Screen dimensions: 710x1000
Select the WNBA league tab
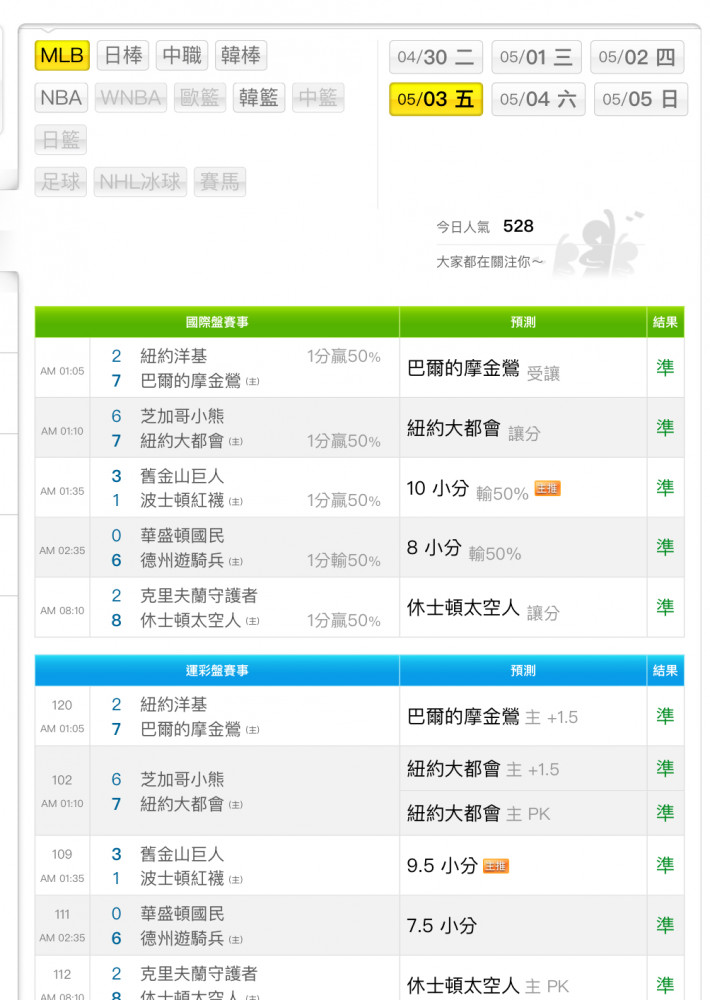[131, 98]
